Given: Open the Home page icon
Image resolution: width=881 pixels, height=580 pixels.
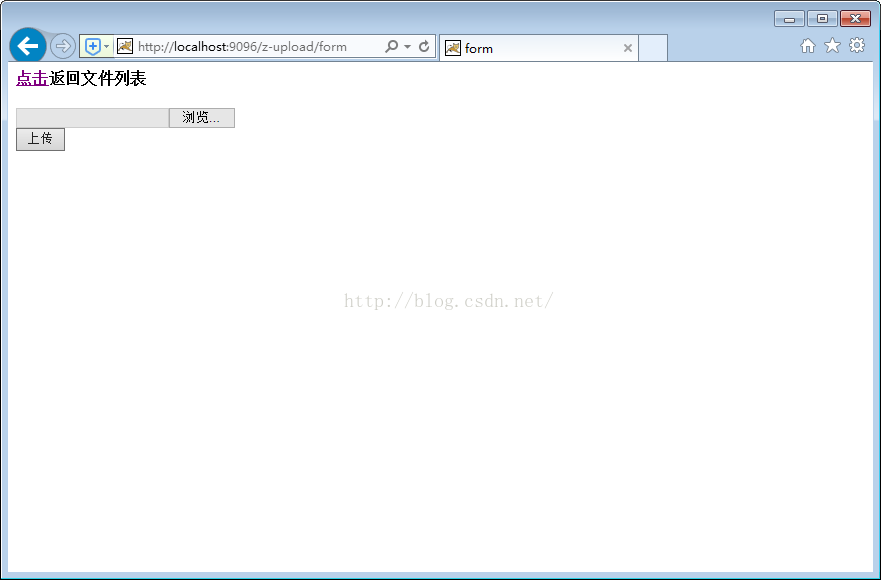Looking at the screenshot, I should 808,46.
